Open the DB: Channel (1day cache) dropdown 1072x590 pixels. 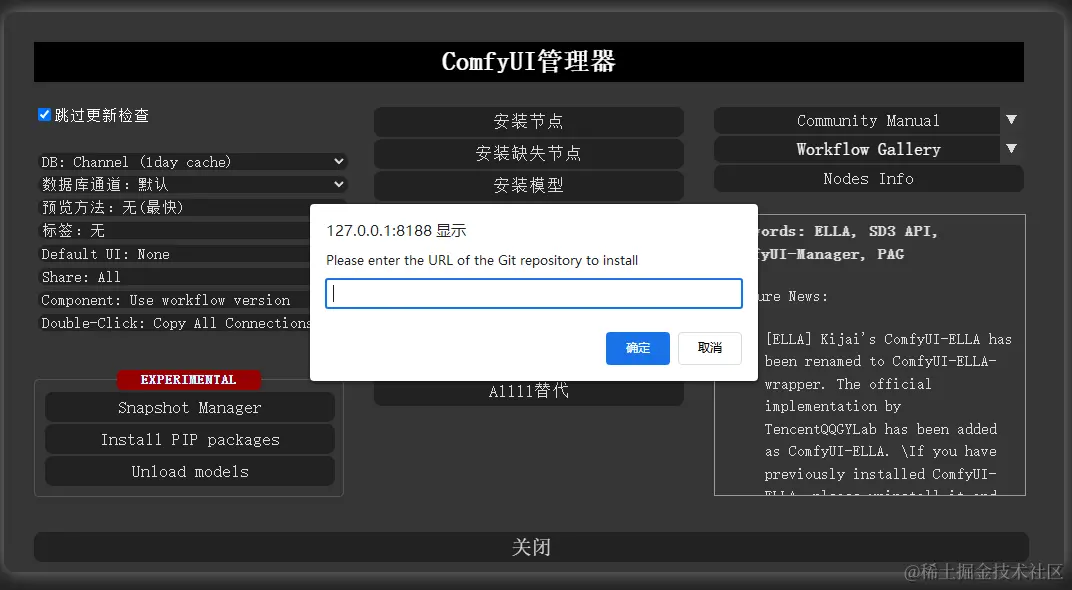(193, 162)
